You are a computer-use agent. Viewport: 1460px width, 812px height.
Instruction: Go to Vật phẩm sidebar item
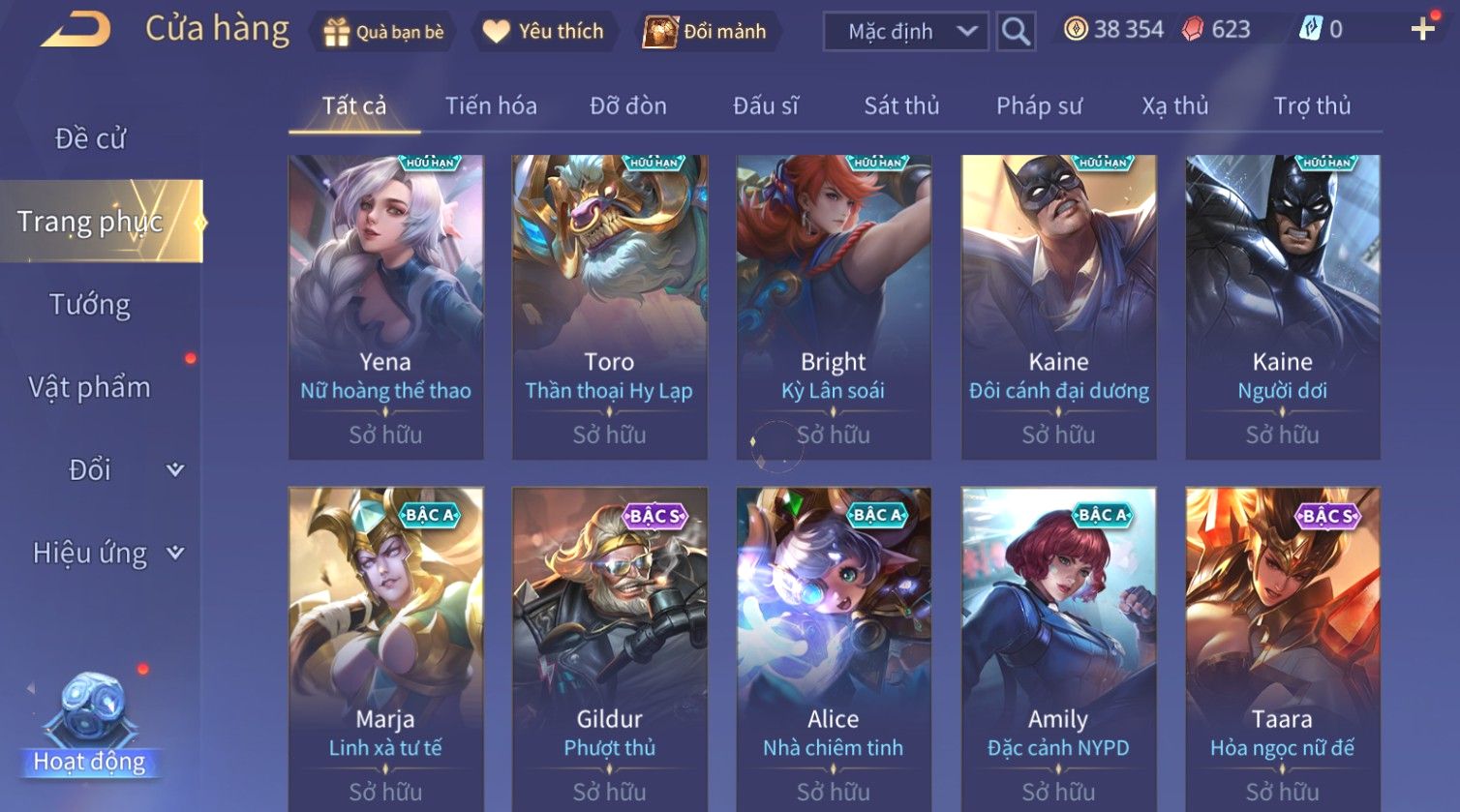90,387
